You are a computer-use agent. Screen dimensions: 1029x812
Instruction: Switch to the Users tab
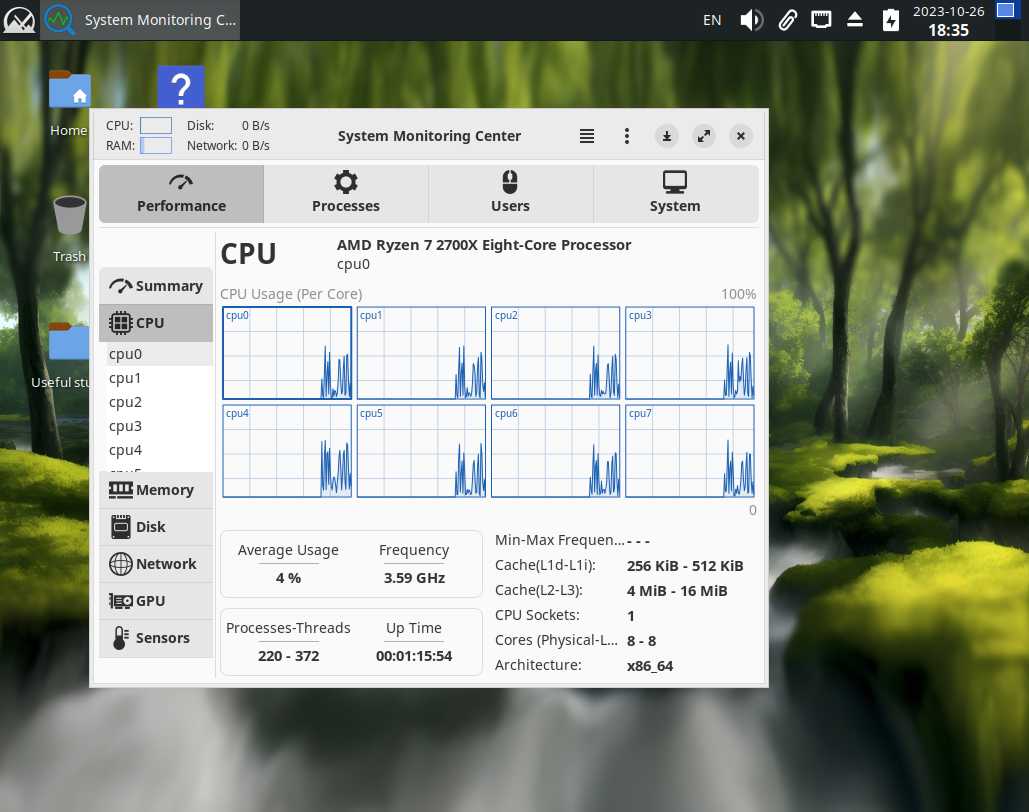(x=510, y=193)
